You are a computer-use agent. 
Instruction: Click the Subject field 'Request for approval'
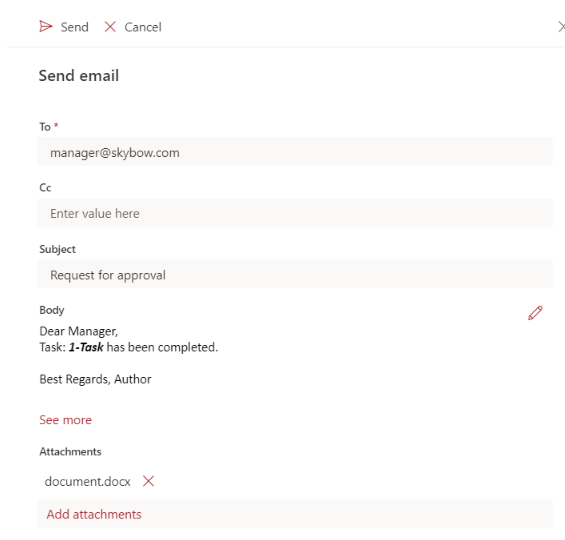pyautogui.click(x=295, y=274)
